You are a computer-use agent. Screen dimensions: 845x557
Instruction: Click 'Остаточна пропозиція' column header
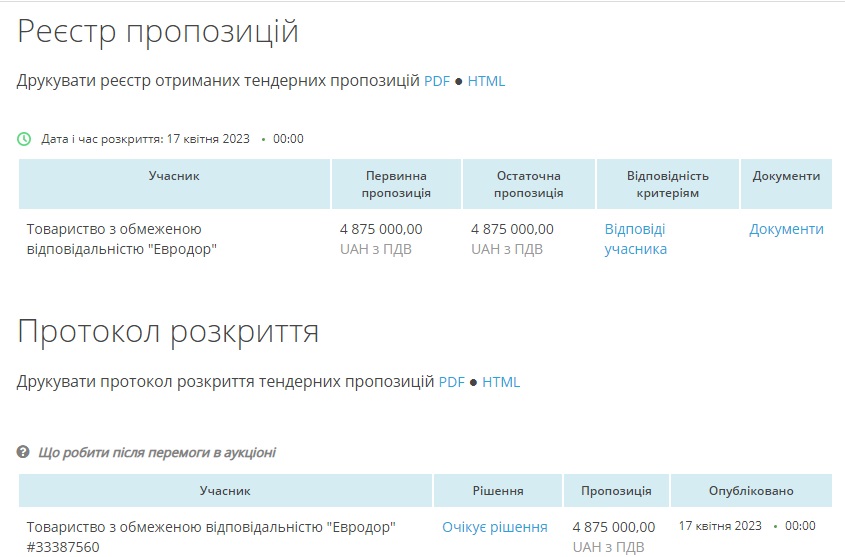click(x=529, y=184)
